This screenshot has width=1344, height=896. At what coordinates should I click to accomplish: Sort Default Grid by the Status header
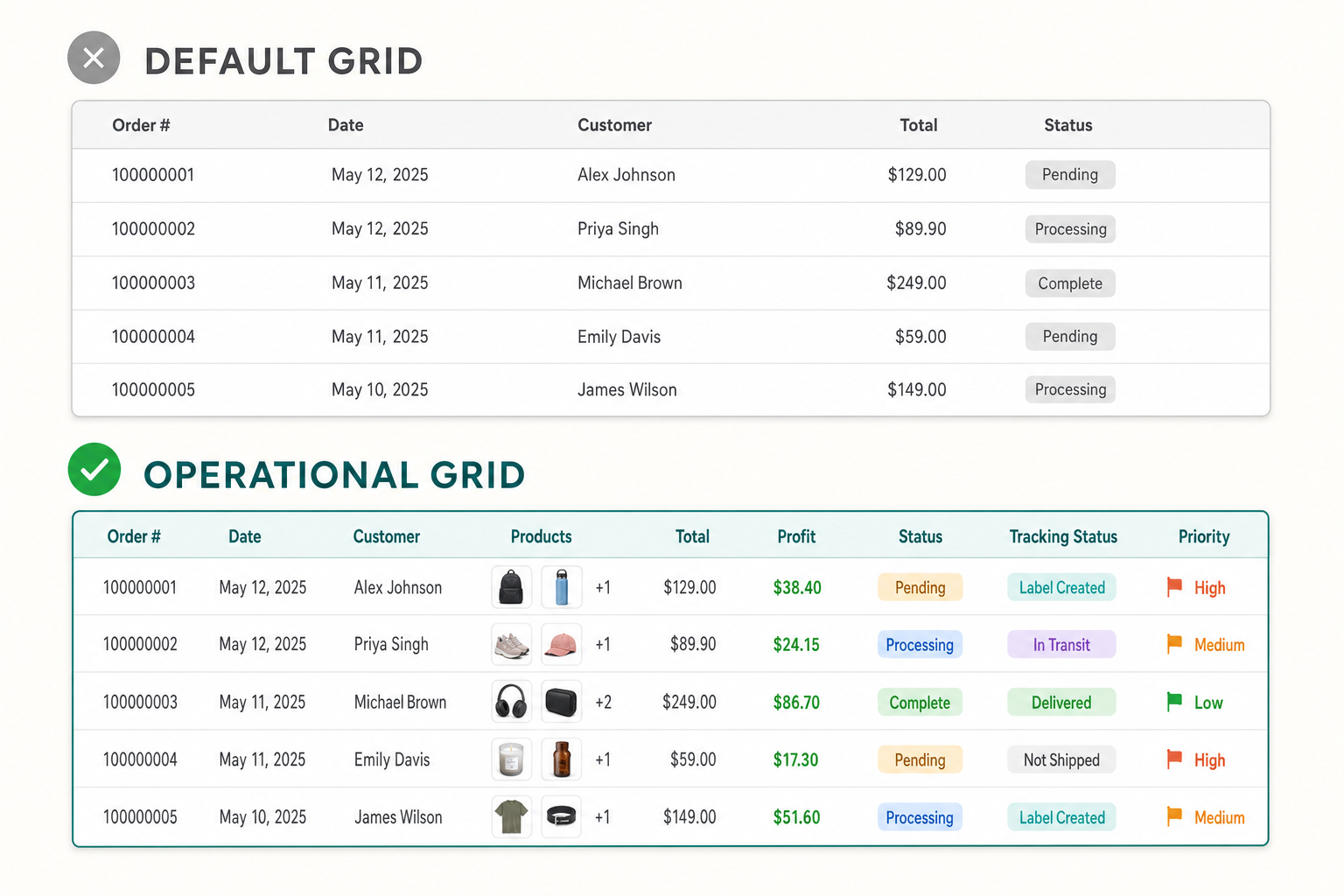(x=1068, y=125)
